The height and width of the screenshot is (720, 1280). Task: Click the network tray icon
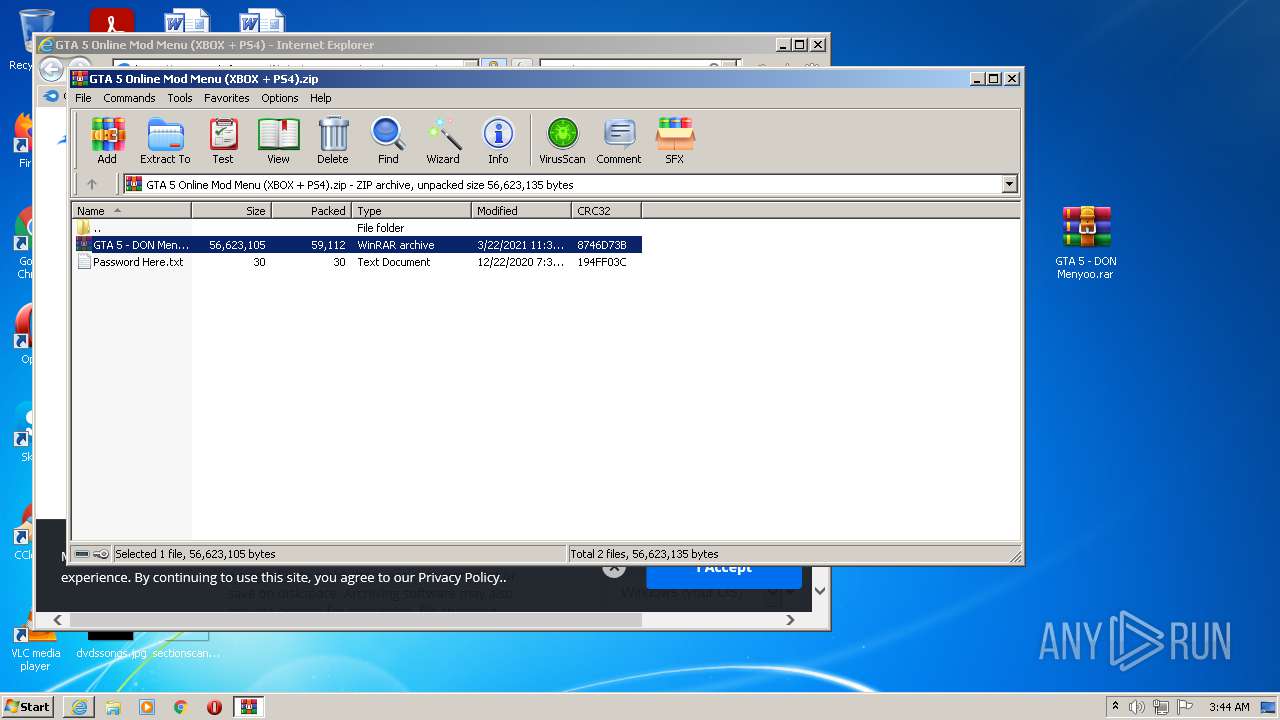(x=1161, y=707)
